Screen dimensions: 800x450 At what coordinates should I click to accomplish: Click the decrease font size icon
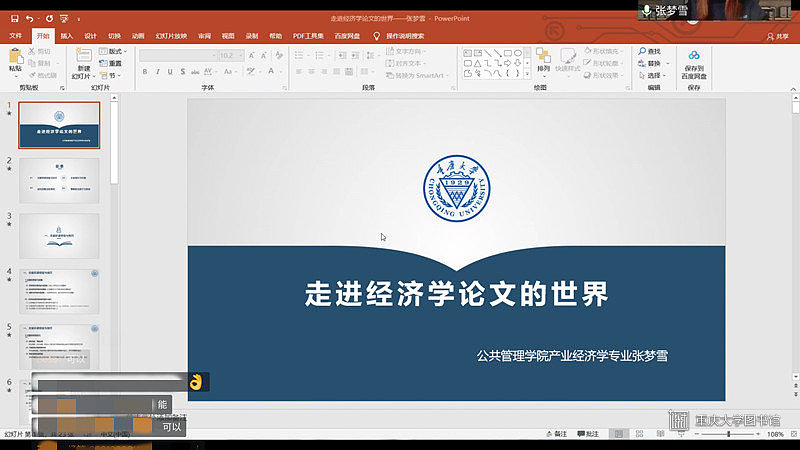point(264,55)
